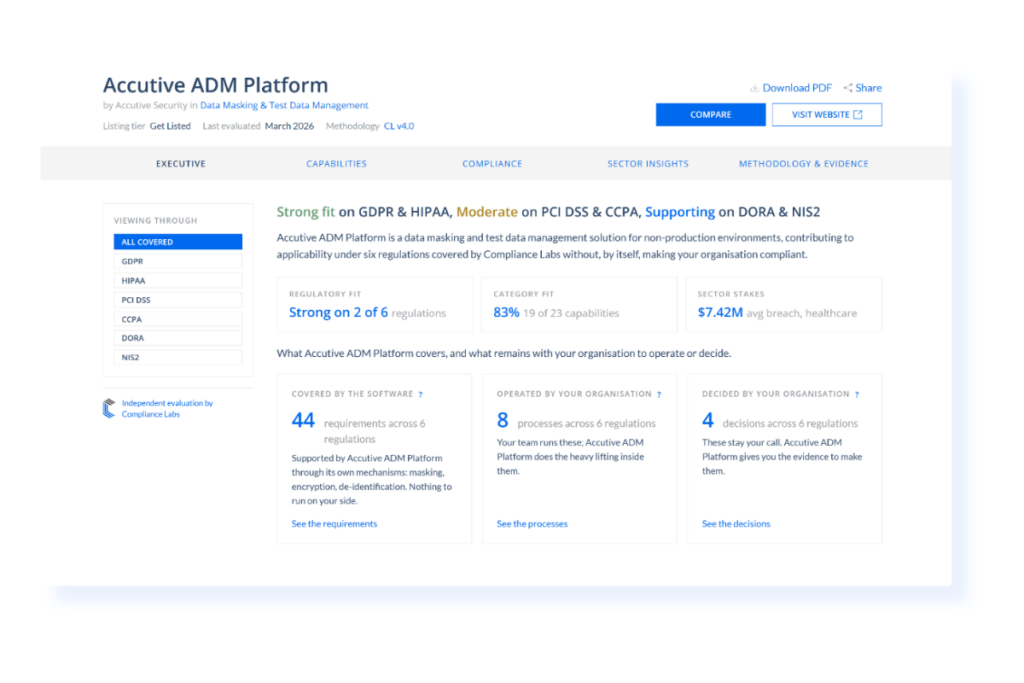Click the VIEWING THROUGH label
This screenshot has height=683, width=1024.
[155, 221]
